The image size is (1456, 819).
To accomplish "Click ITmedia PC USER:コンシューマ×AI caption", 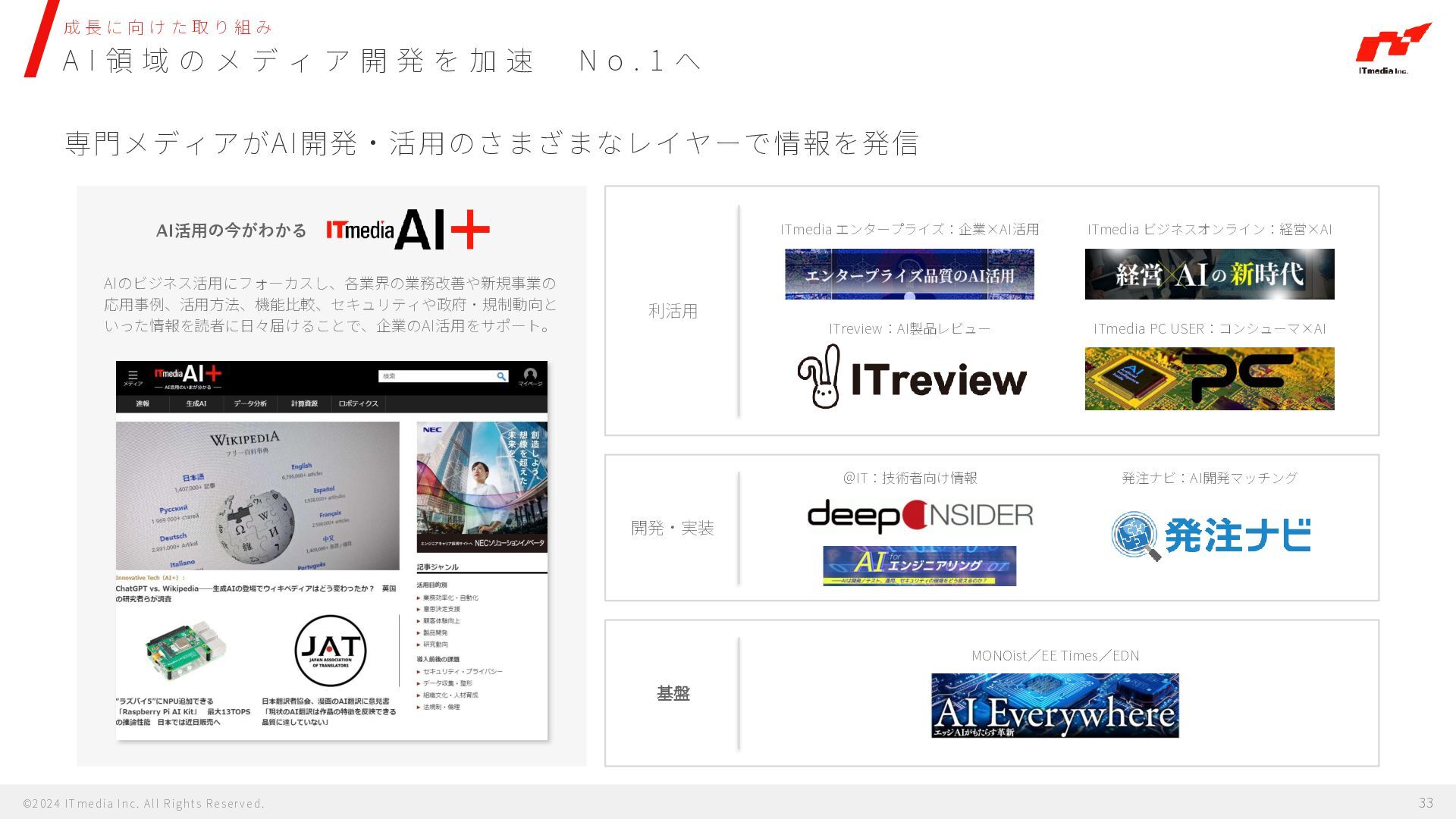I will coord(1210,328).
